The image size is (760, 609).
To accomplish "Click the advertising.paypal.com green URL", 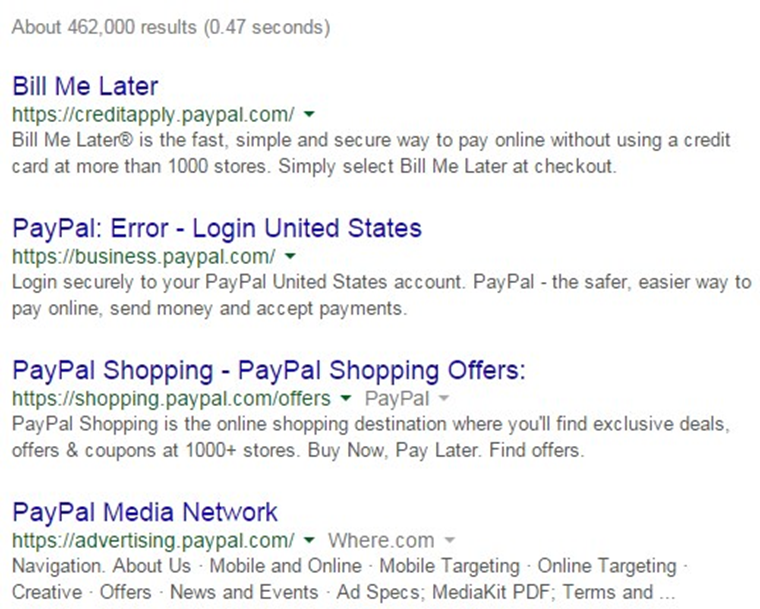I will (153, 540).
